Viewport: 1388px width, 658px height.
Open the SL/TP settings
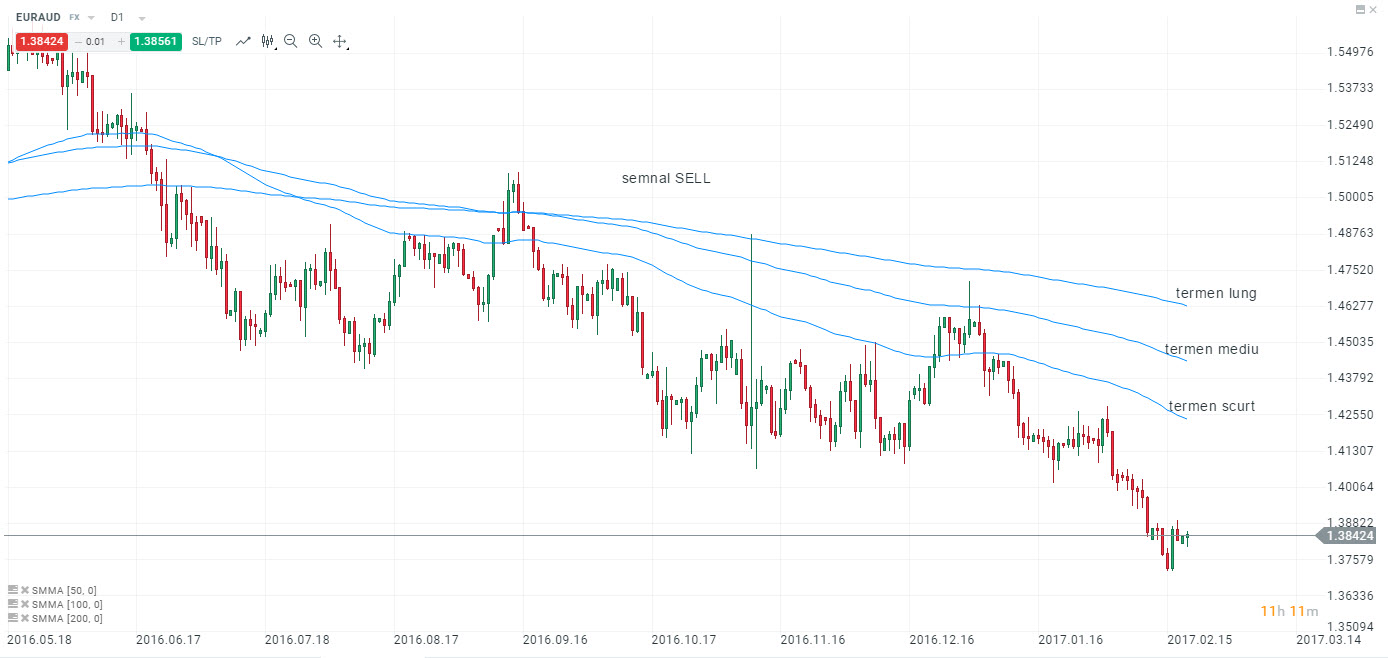pyautogui.click(x=206, y=40)
